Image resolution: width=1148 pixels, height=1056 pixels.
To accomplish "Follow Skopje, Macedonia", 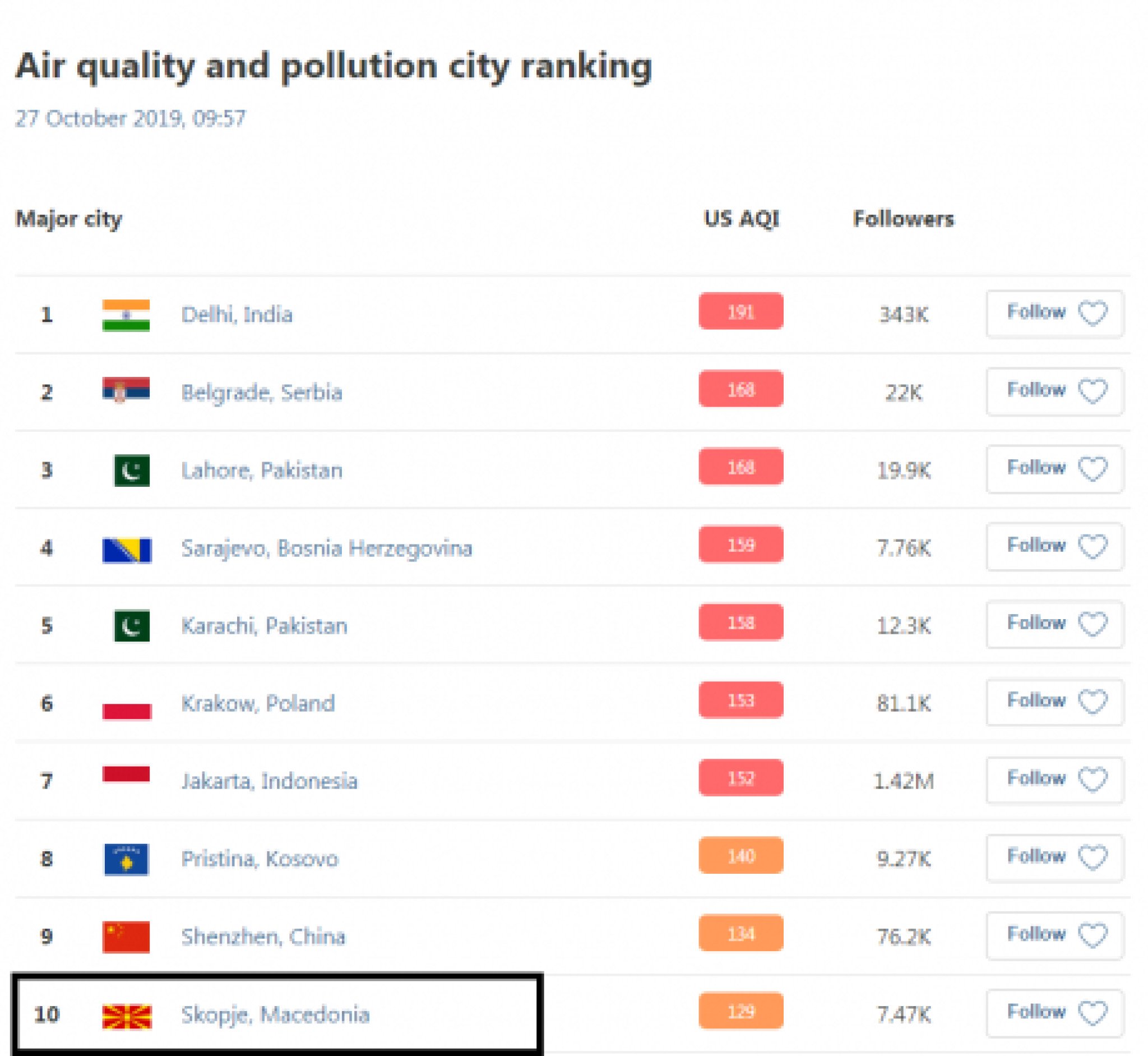I will [x=1054, y=1013].
